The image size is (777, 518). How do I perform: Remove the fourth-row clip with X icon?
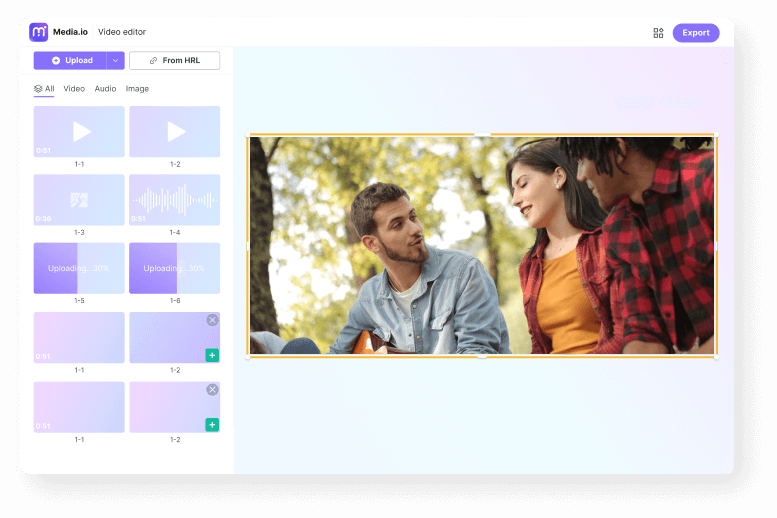(212, 320)
